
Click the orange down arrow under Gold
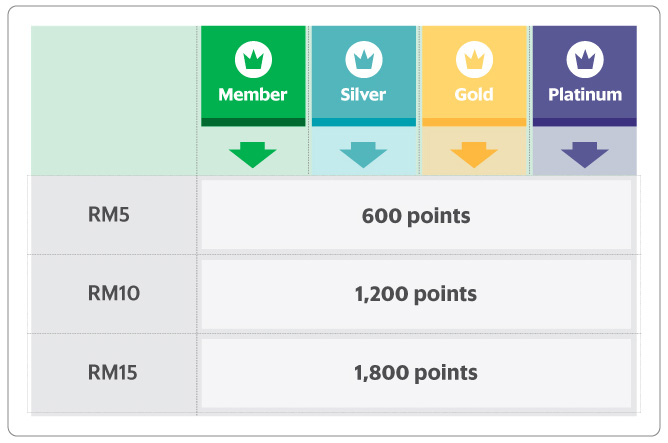474,155
